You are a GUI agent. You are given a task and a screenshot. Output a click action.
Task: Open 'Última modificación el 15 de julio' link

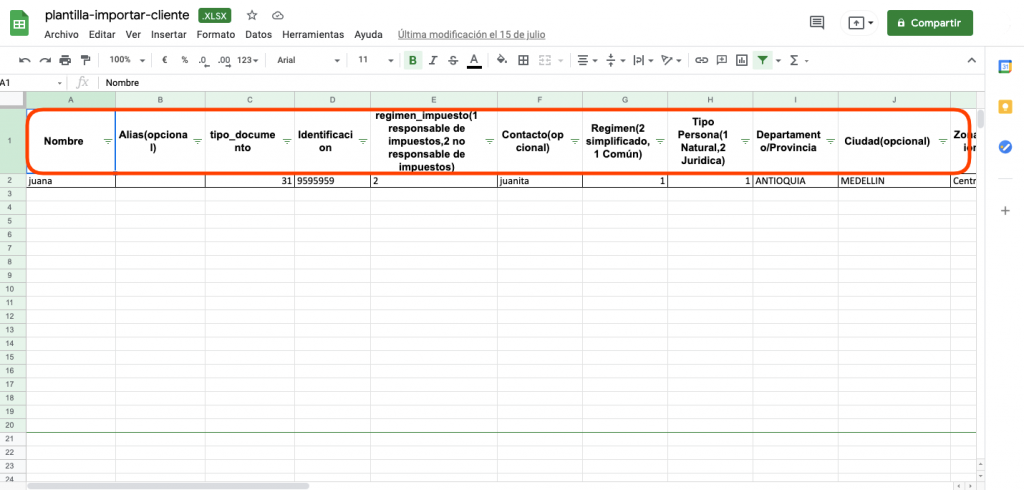472,35
